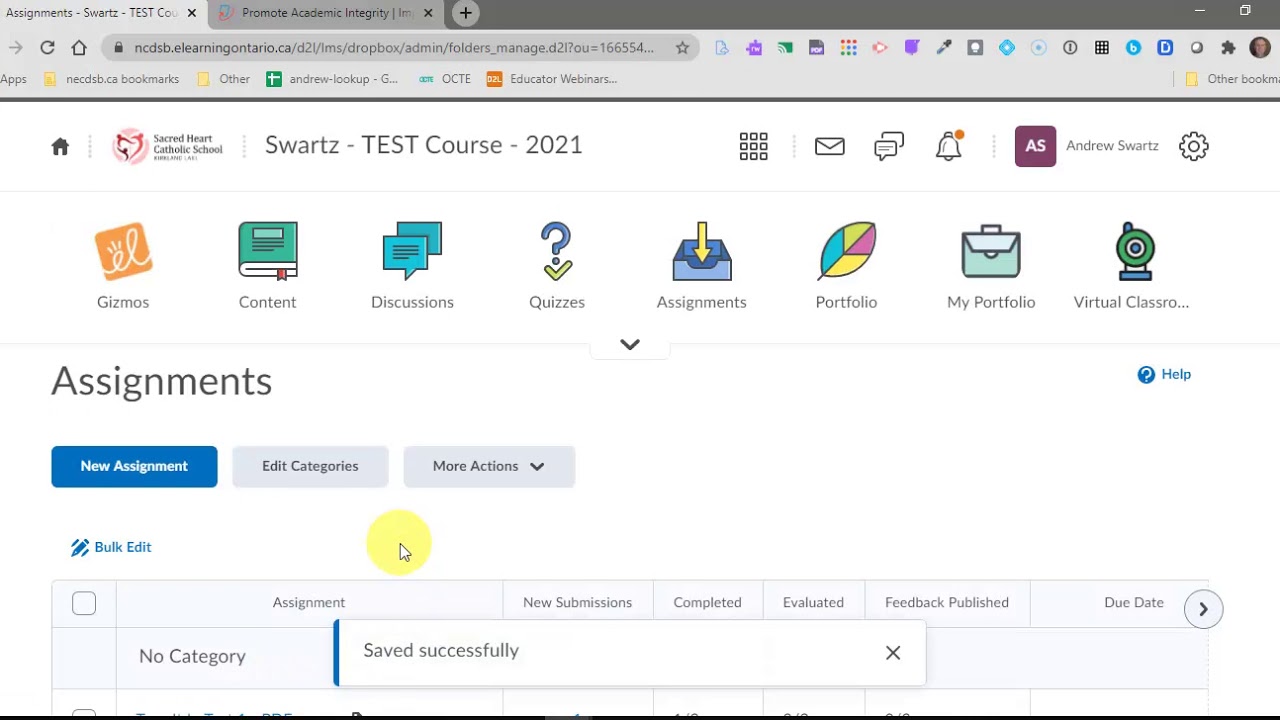The width and height of the screenshot is (1280, 720).
Task: Open the admin tools gear icon
Action: [x=1194, y=146]
